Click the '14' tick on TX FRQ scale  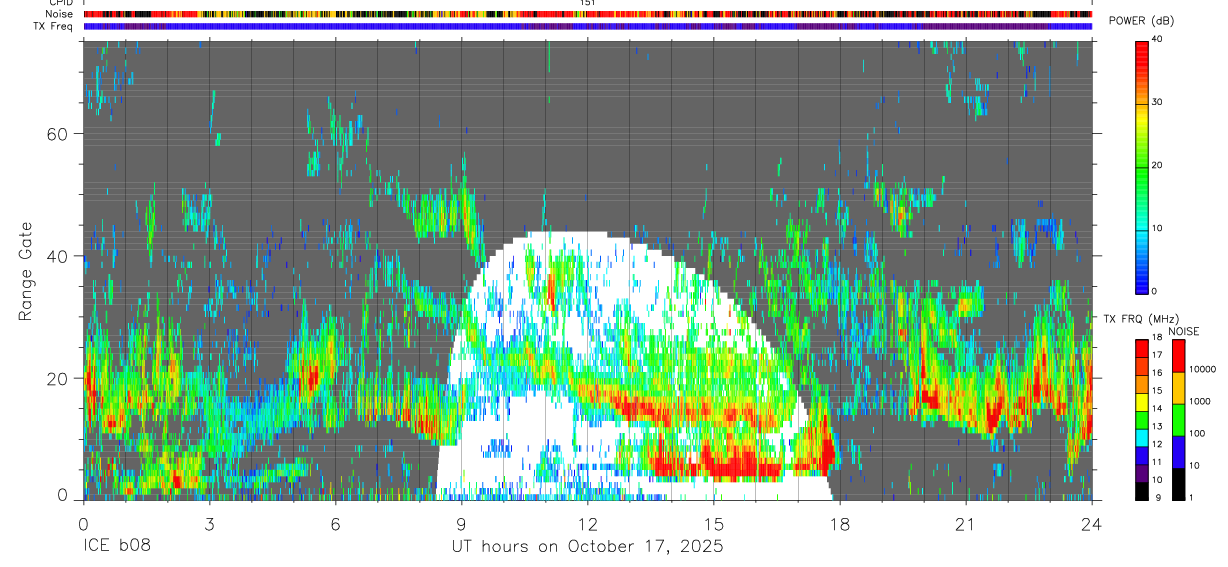coord(1158,408)
